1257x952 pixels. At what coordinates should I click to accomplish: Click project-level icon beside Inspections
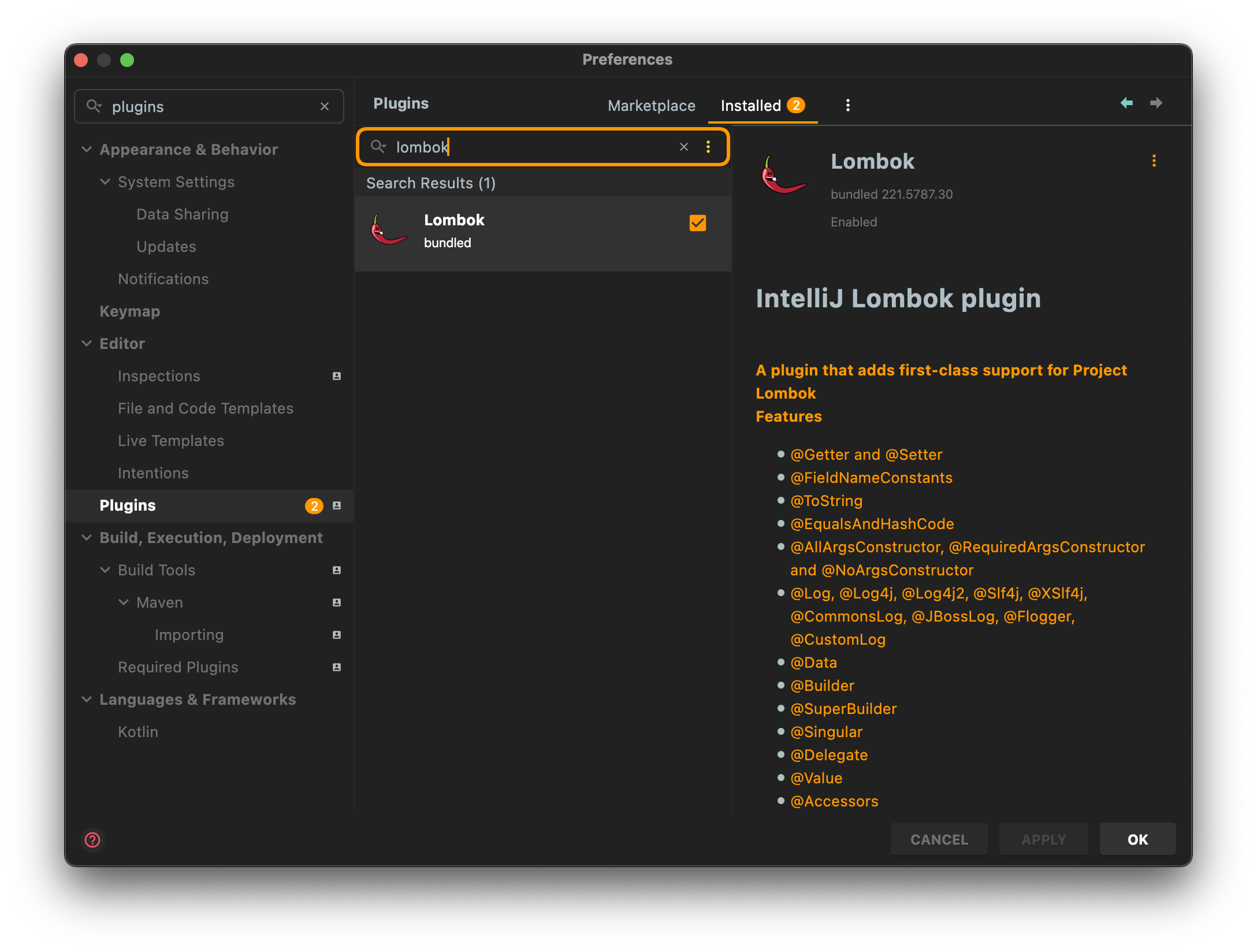click(337, 376)
